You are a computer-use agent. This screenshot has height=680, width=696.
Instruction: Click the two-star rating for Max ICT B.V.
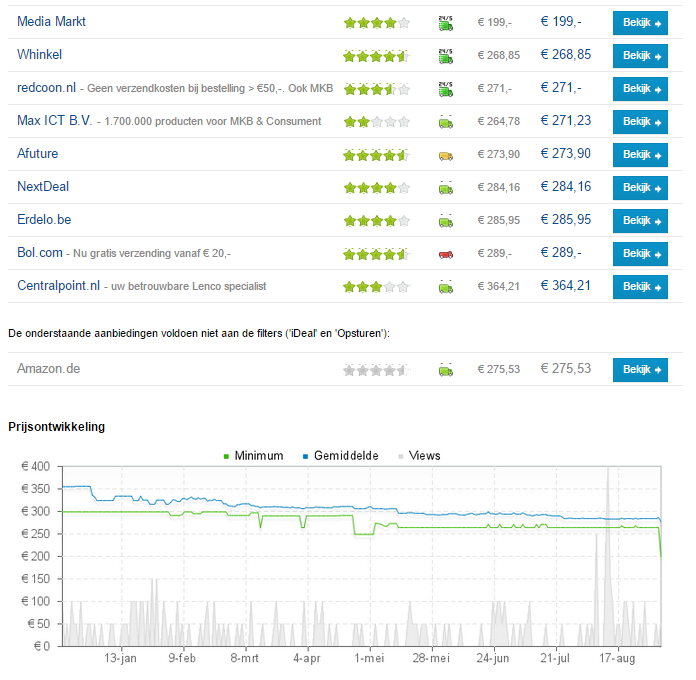[x=376, y=122]
